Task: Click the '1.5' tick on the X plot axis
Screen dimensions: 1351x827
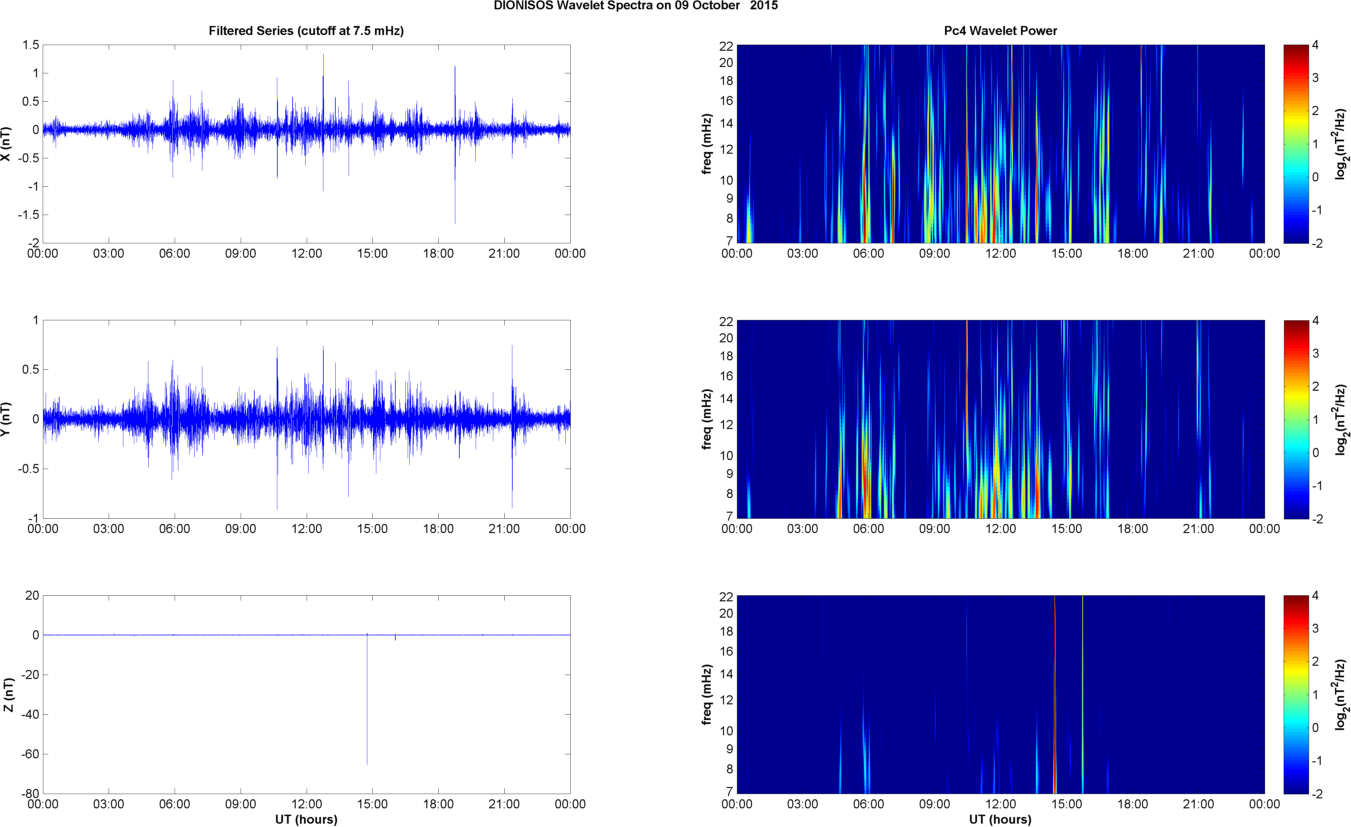Action: pyautogui.click(x=30, y=45)
